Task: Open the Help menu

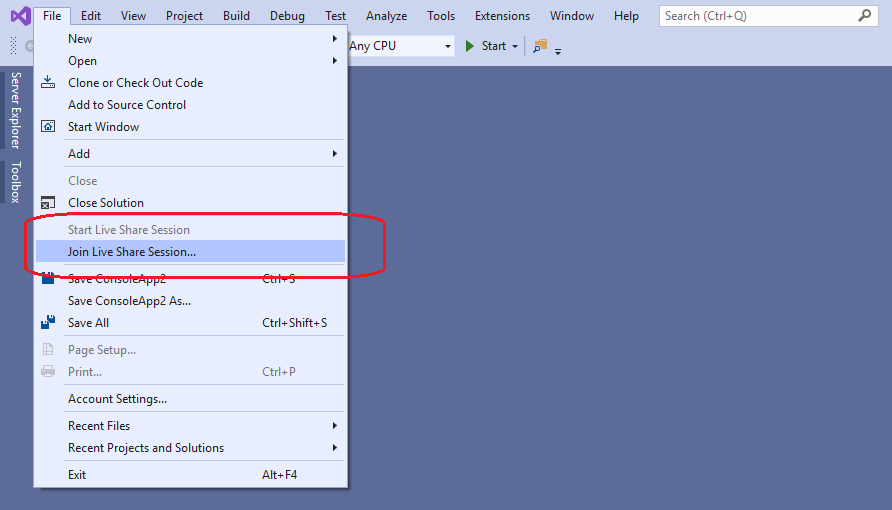Action: click(x=626, y=16)
